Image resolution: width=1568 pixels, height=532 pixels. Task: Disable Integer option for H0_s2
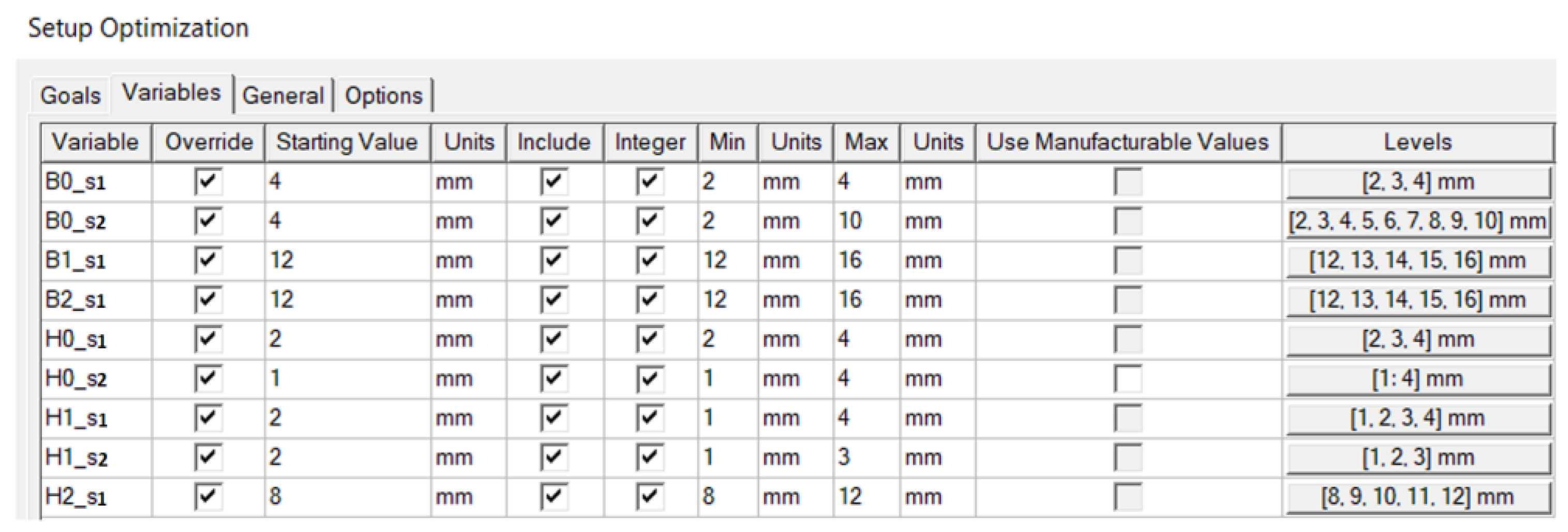[649, 378]
